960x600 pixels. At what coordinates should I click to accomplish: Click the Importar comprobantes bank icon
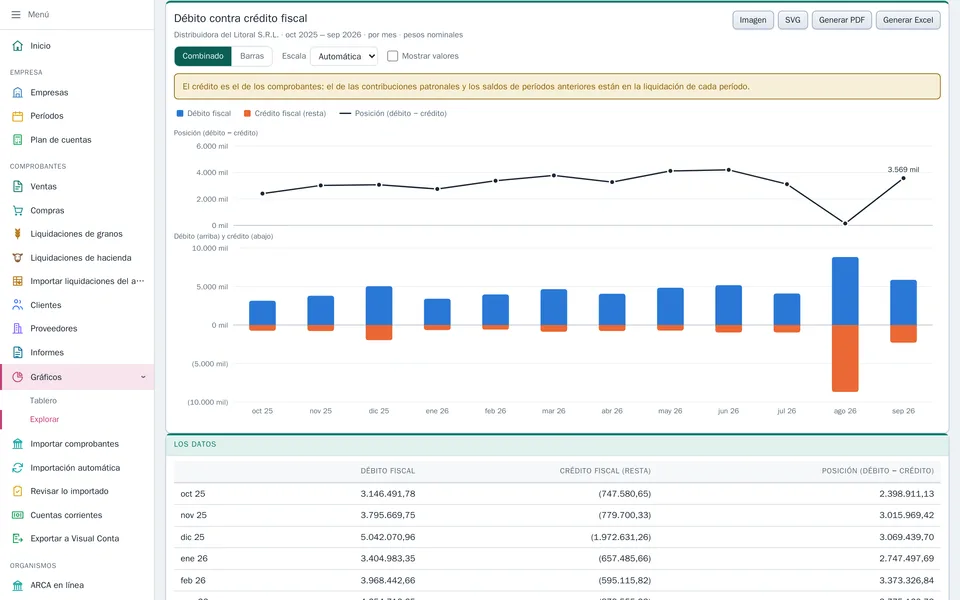click(x=18, y=444)
